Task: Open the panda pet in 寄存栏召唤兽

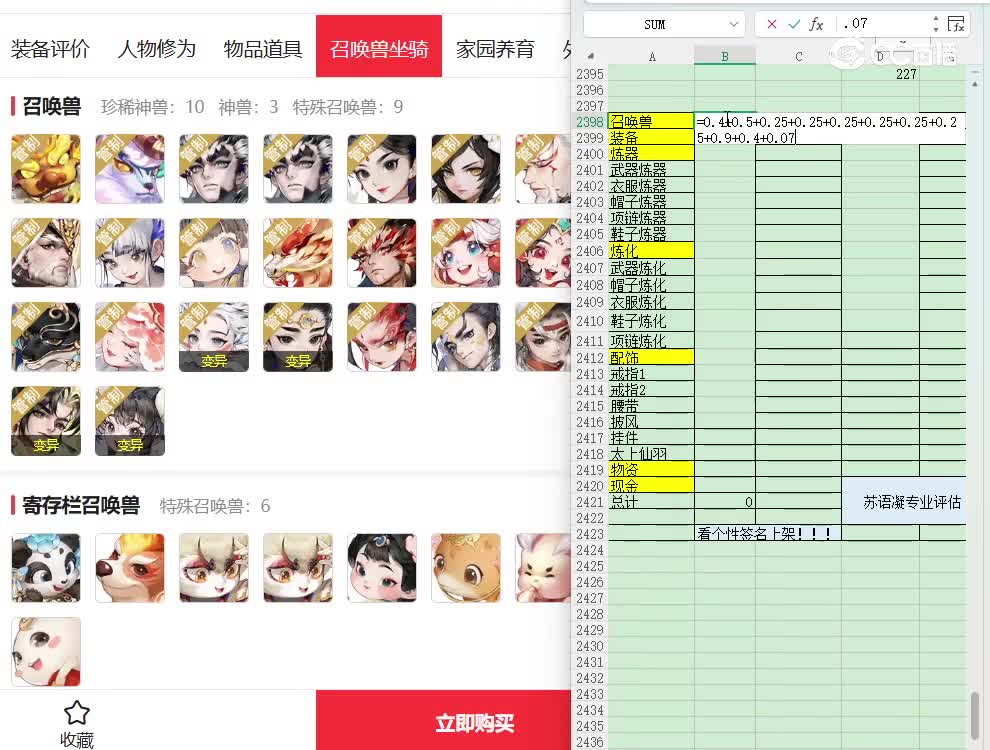Action: click(46, 568)
